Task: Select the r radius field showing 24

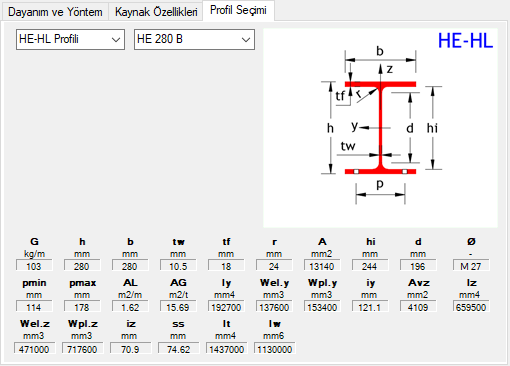Action: 274,266
